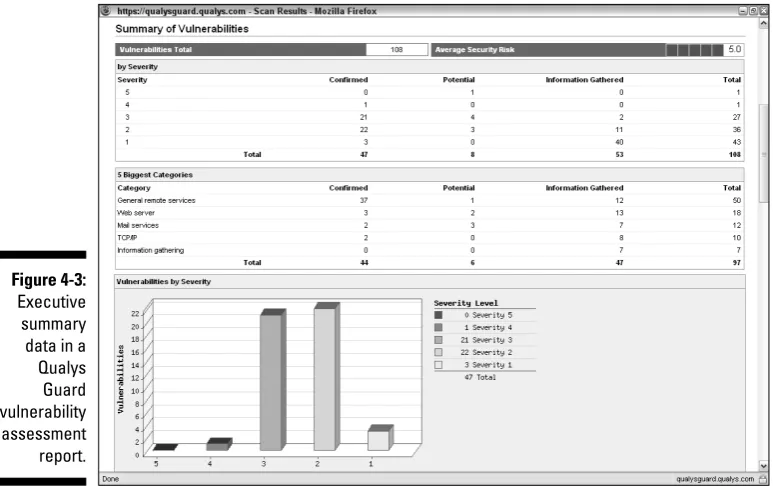Click the scrollbar up arrow
This screenshot has width=773, height=486.
[x=764, y=23]
